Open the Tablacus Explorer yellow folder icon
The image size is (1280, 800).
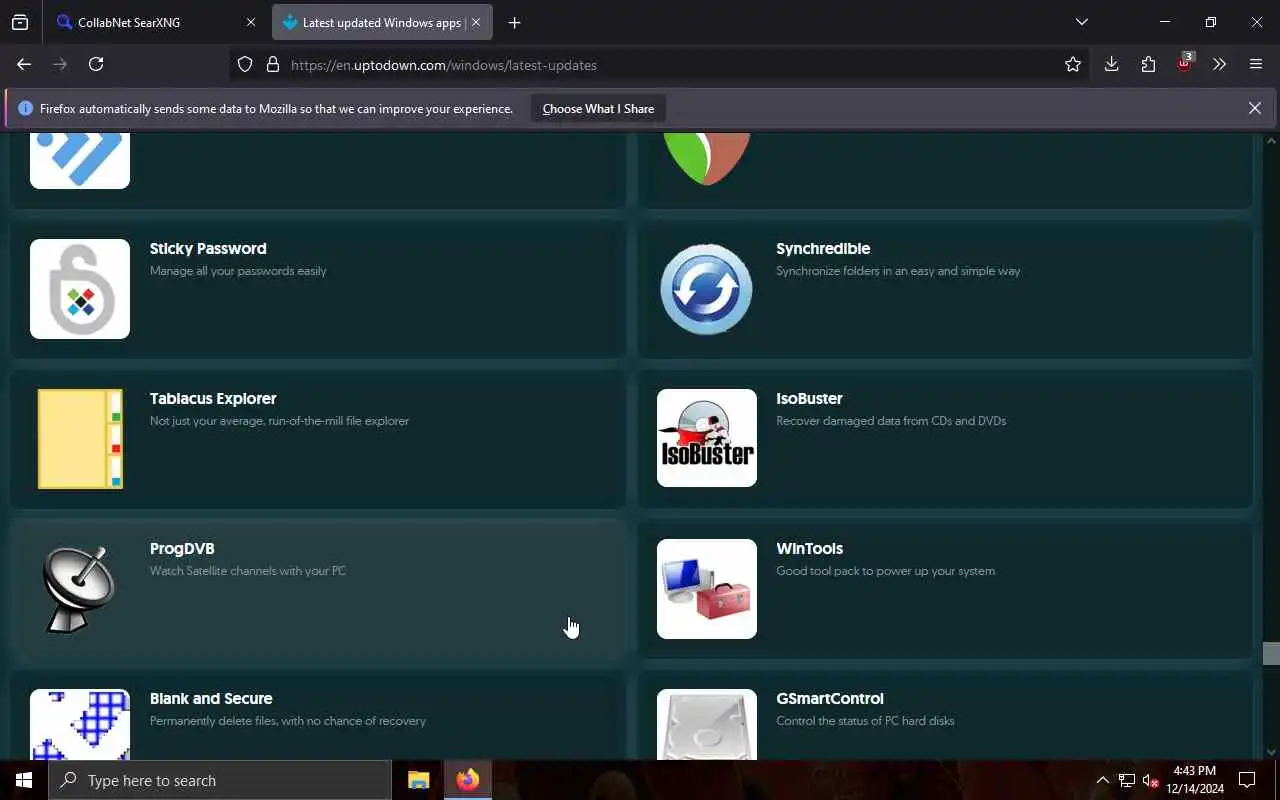click(80, 439)
